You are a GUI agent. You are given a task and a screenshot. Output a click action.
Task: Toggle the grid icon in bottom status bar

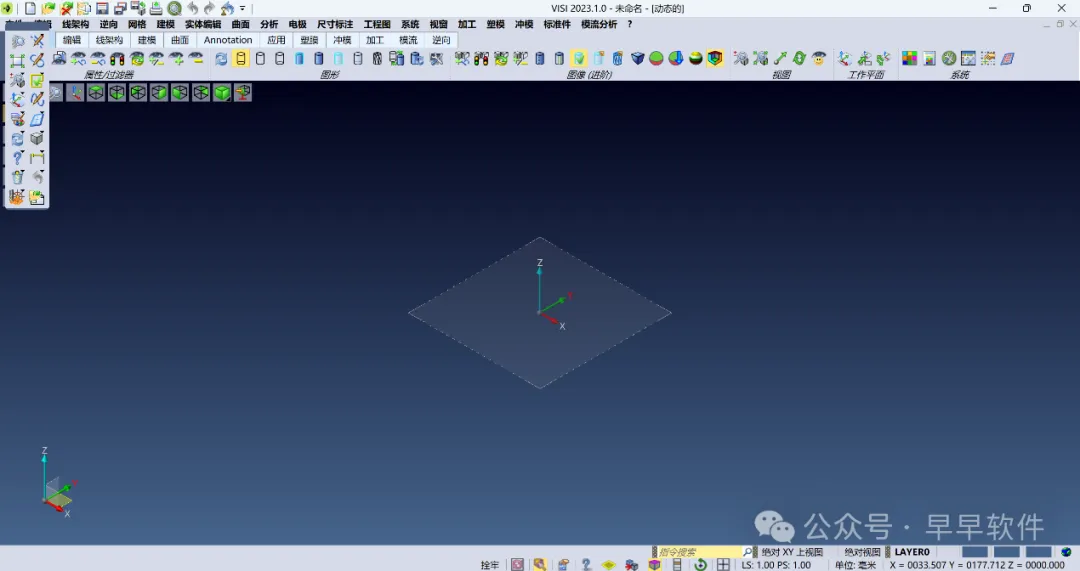tap(723, 565)
